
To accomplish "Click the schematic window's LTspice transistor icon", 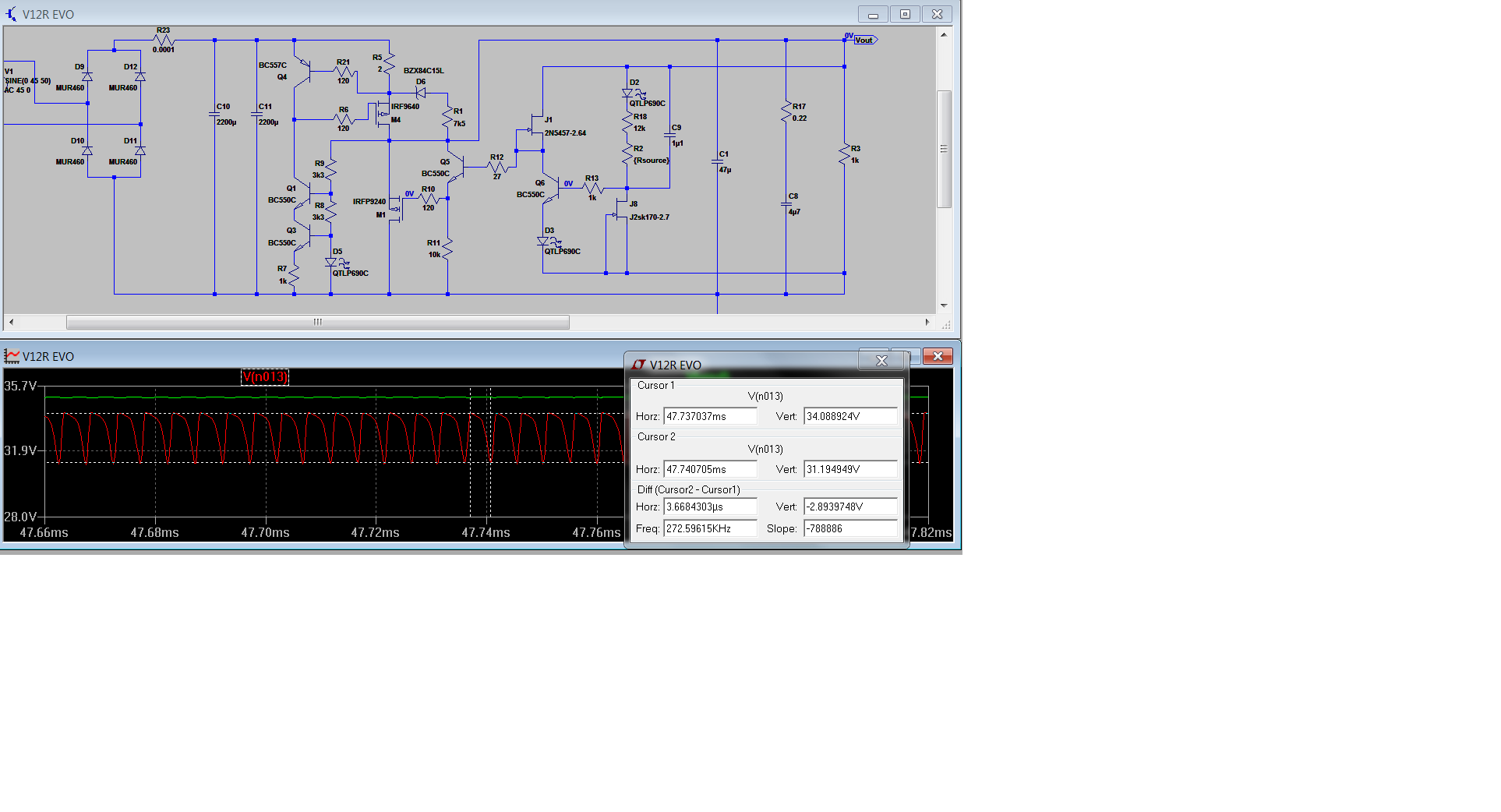I will [x=11, y=14].
